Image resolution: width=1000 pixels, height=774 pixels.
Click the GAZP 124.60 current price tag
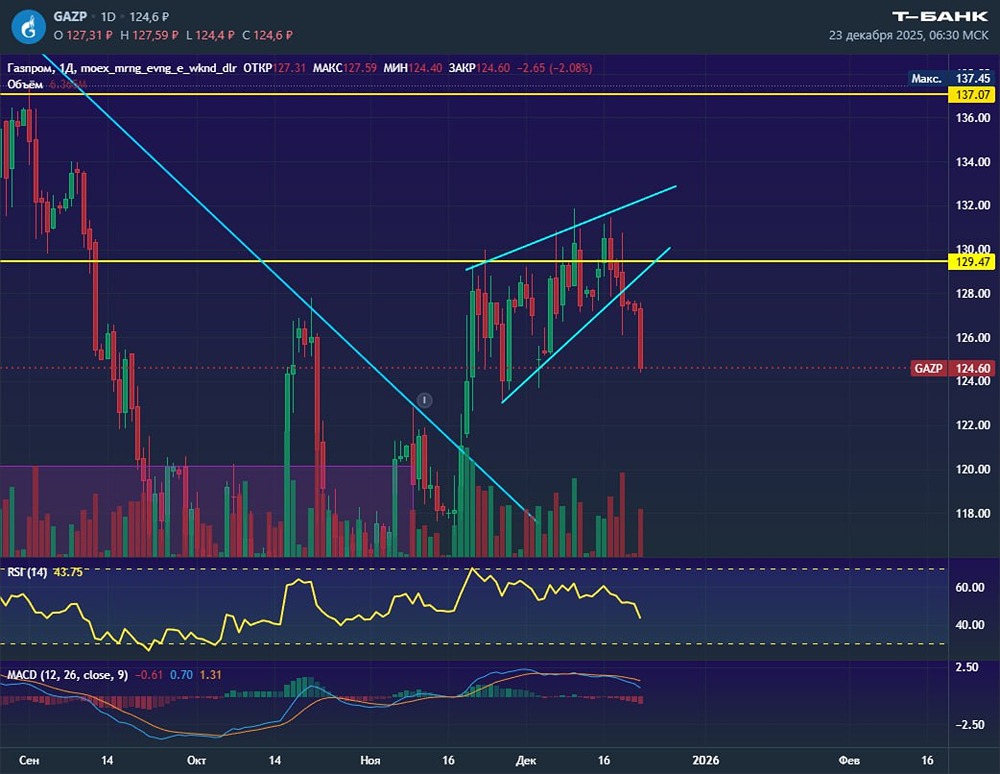click(953, 368)
